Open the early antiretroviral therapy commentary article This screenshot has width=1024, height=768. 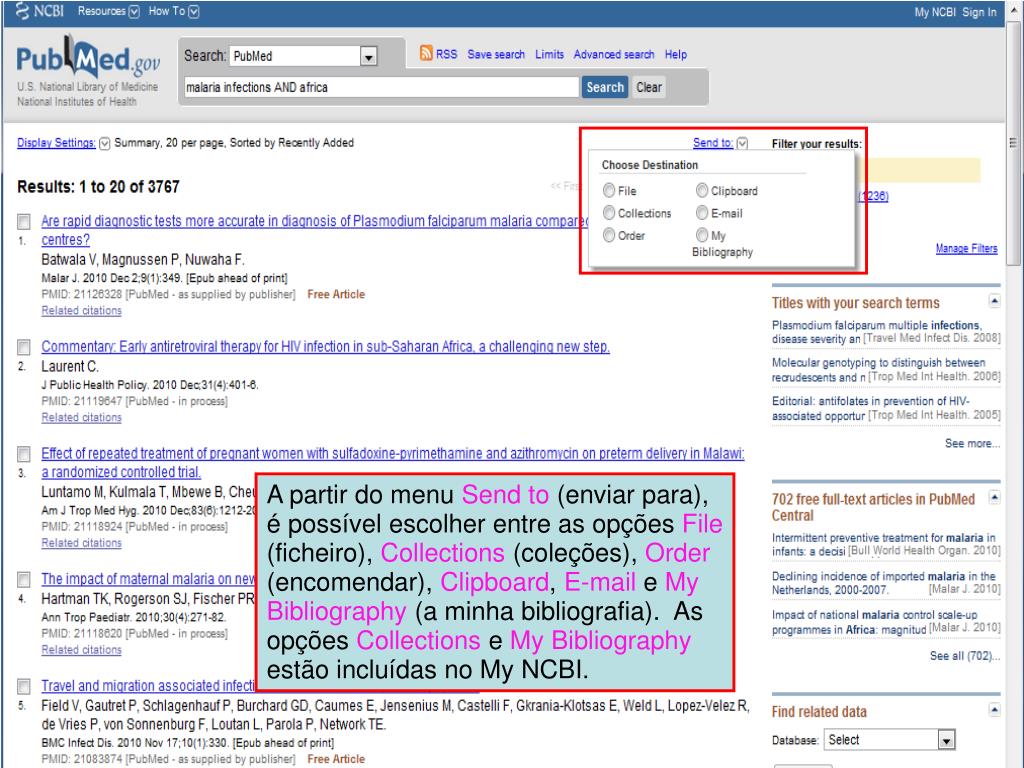(x=325, y=347)
